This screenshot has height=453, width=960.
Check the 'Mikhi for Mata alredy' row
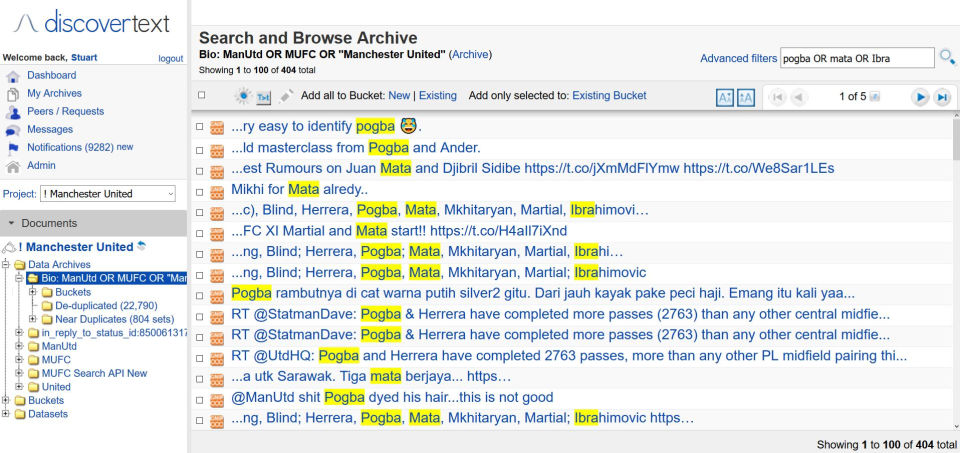click(200, 189)
